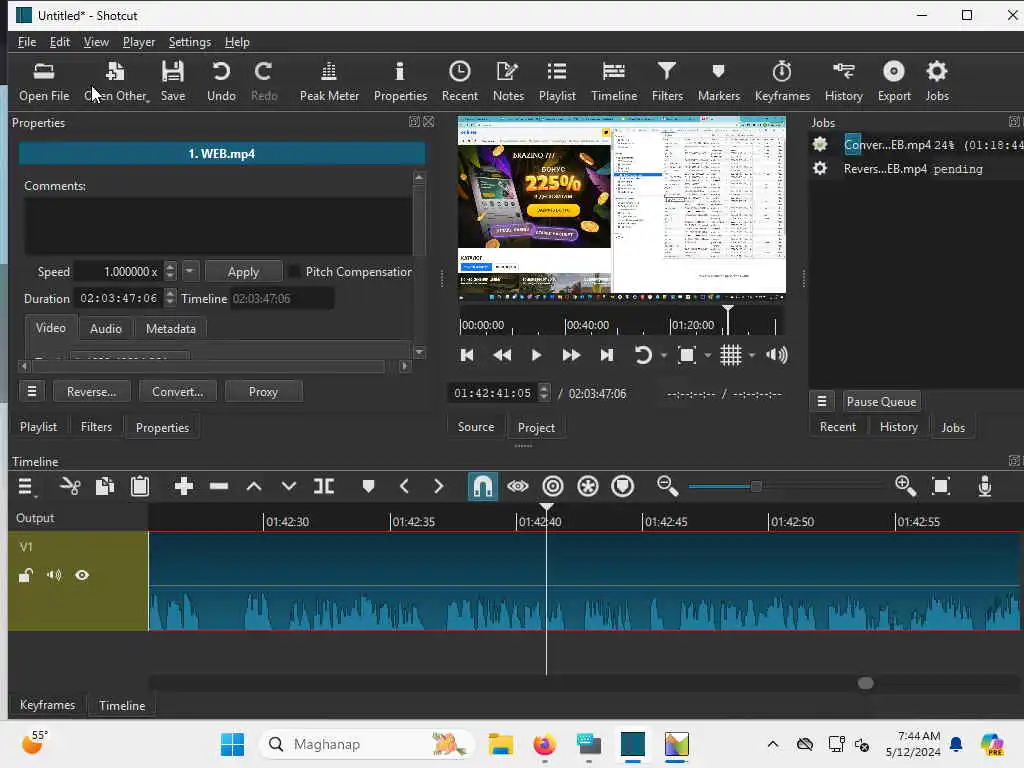Expand the zoom options dropdown arrow
The height and width of the screenshot is (768, 1024).
708,355
